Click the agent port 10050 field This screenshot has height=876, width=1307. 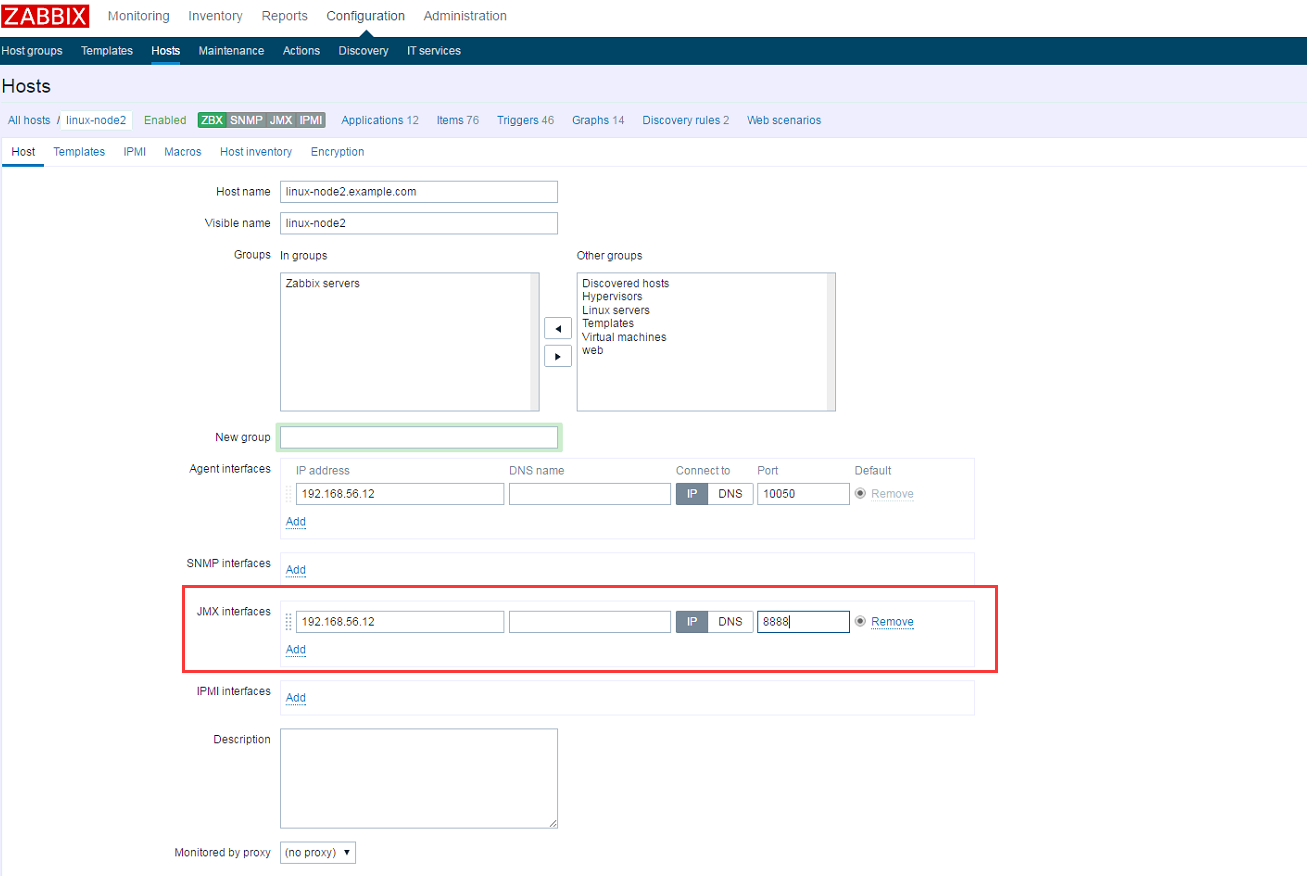coord(803,494)
